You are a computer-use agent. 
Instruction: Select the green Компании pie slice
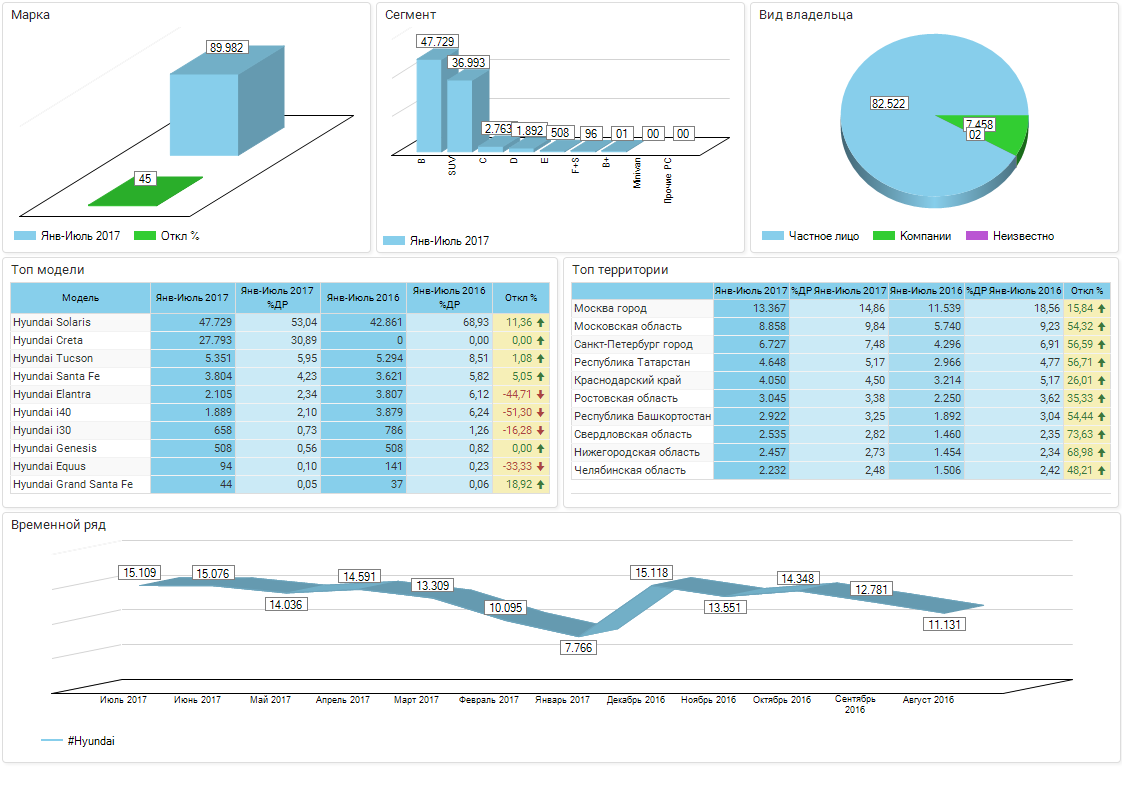click(x=1012, y=137)
